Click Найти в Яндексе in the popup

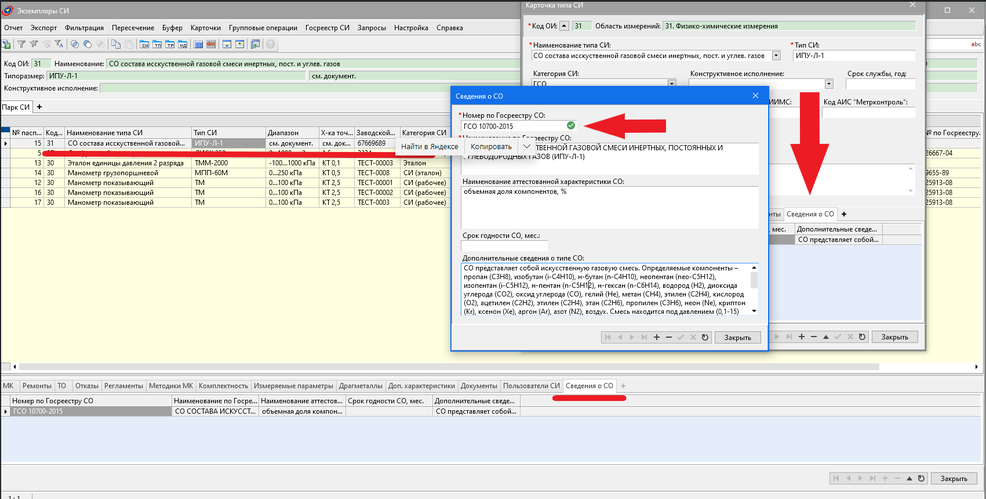point(429,146)
